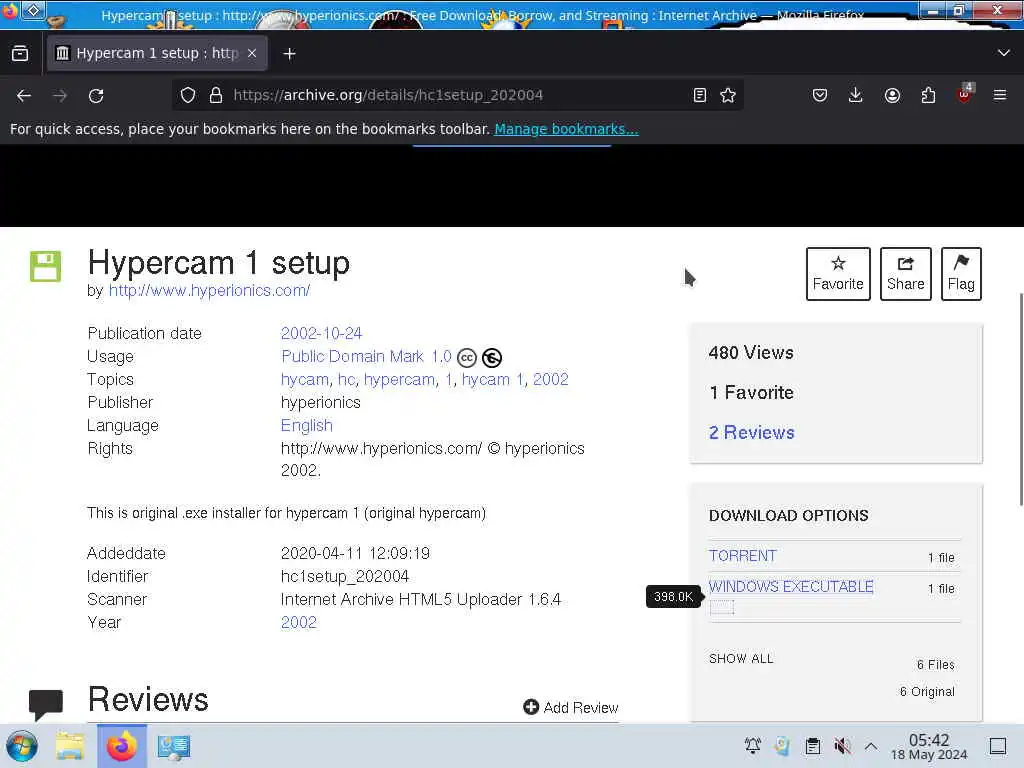Image resolution: width=1024 pixels, height=768 pixels.
Task: Click the 1 Favorite statistic text
Action: tap(751, 392)
